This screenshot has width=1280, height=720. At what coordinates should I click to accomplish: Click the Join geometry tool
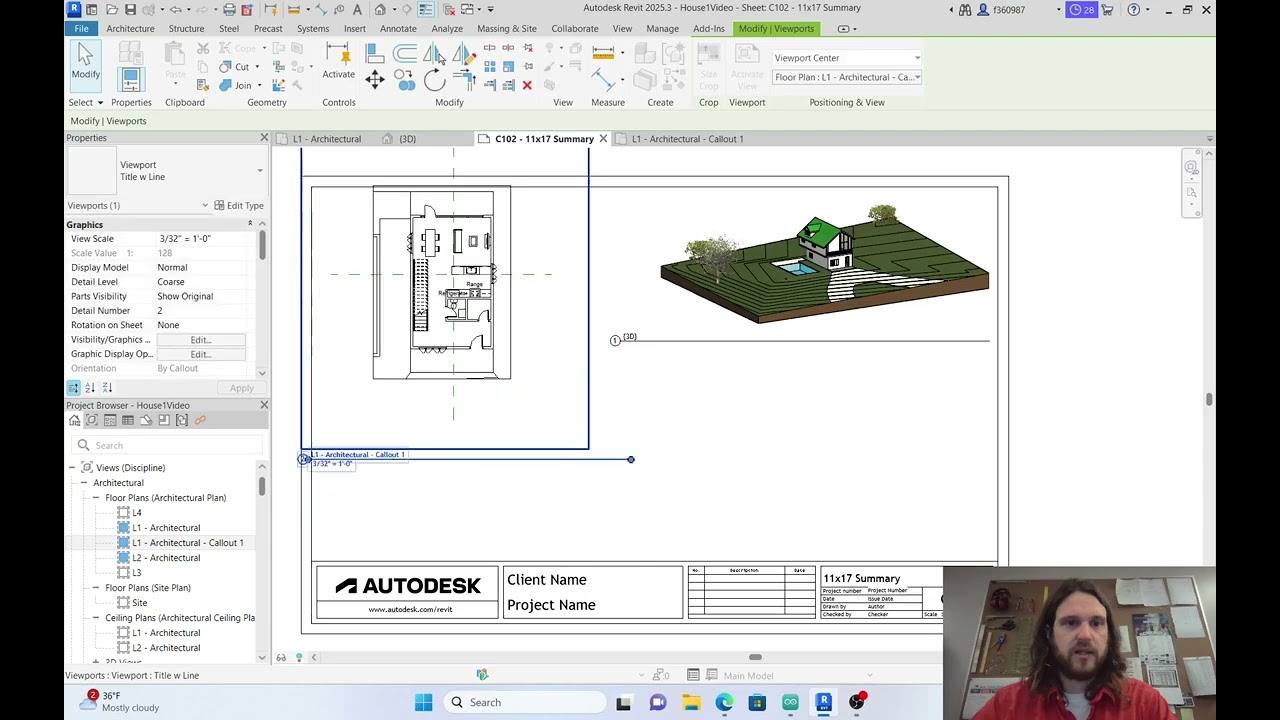pos(236,85)
